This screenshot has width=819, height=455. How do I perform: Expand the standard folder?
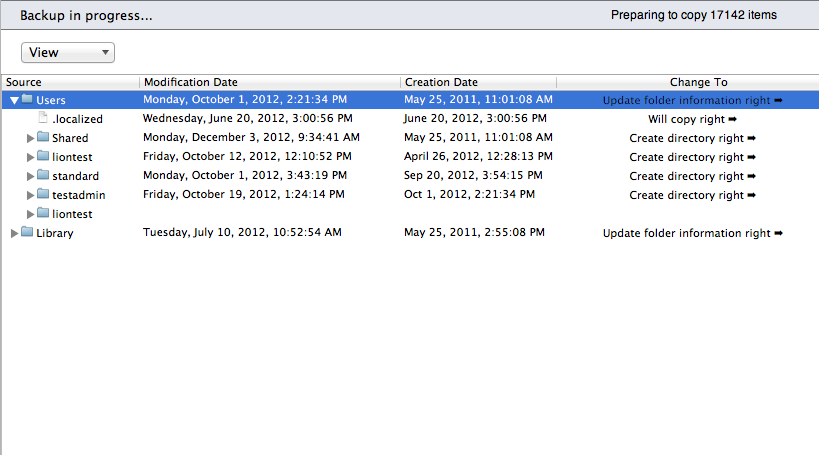[30, 176]
